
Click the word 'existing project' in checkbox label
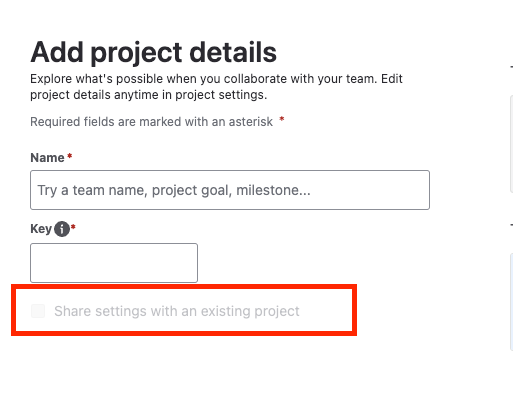(x=250, y=311)
